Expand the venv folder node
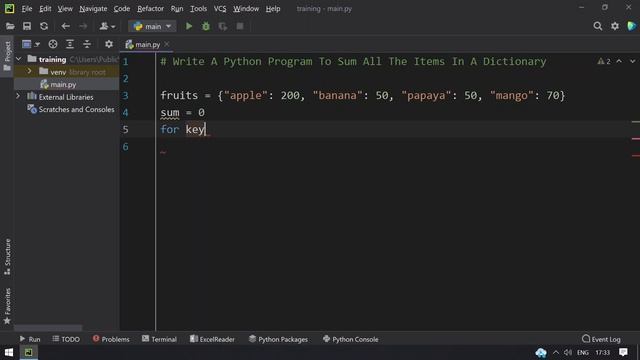The height and width of the screenshot is (360, 640). coord(29,71)
